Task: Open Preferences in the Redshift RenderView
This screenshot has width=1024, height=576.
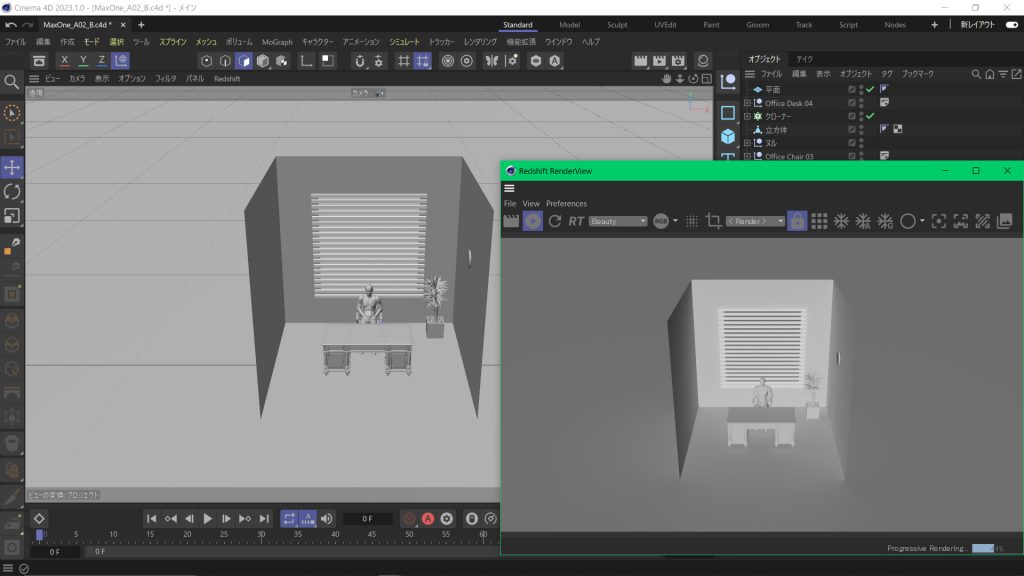Action: click(x=566, y=204)
